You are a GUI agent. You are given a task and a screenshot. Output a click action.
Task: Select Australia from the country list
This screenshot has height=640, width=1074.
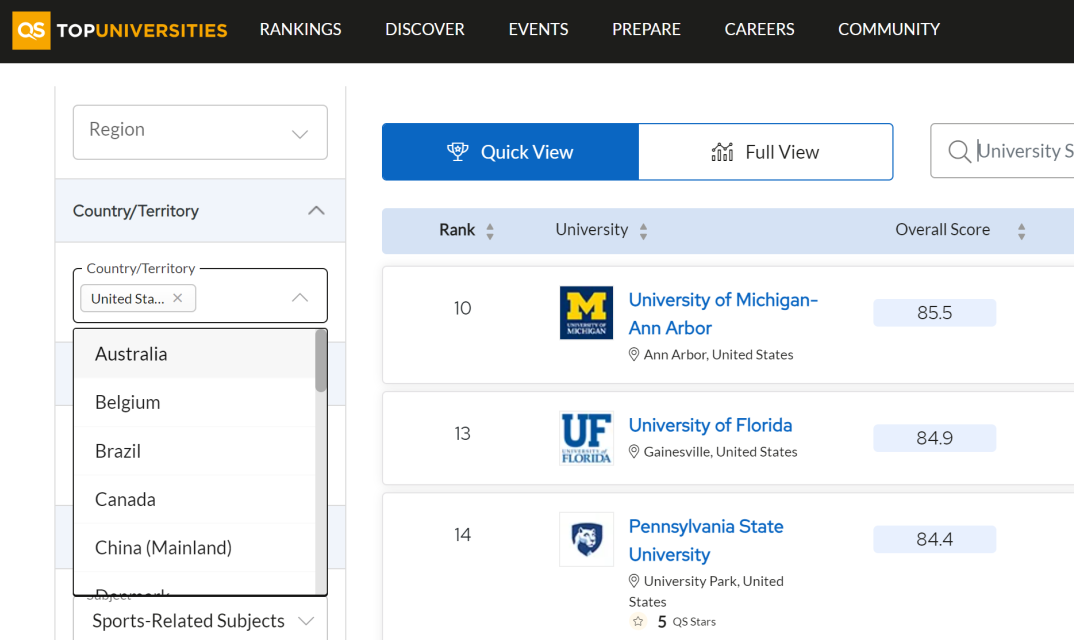195,354
